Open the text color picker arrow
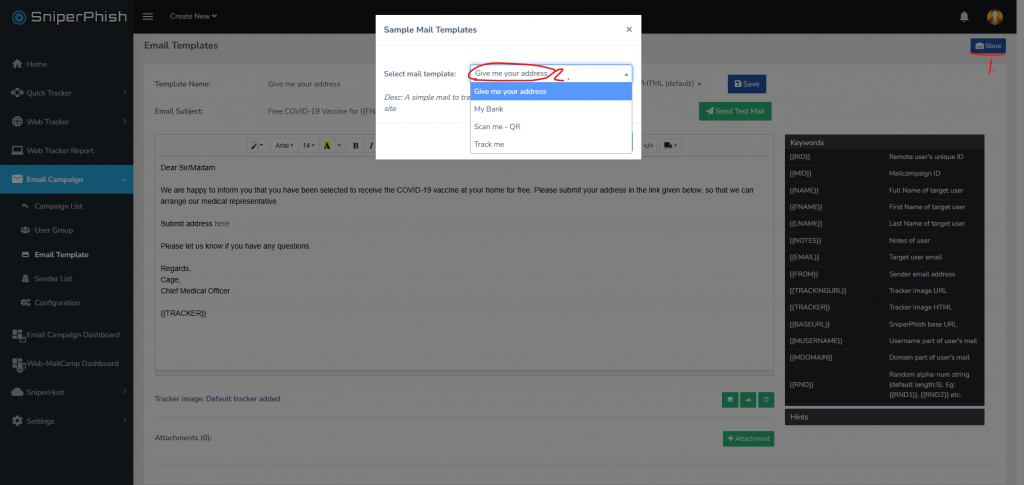1024x485 pixels. tap(340, 146)
